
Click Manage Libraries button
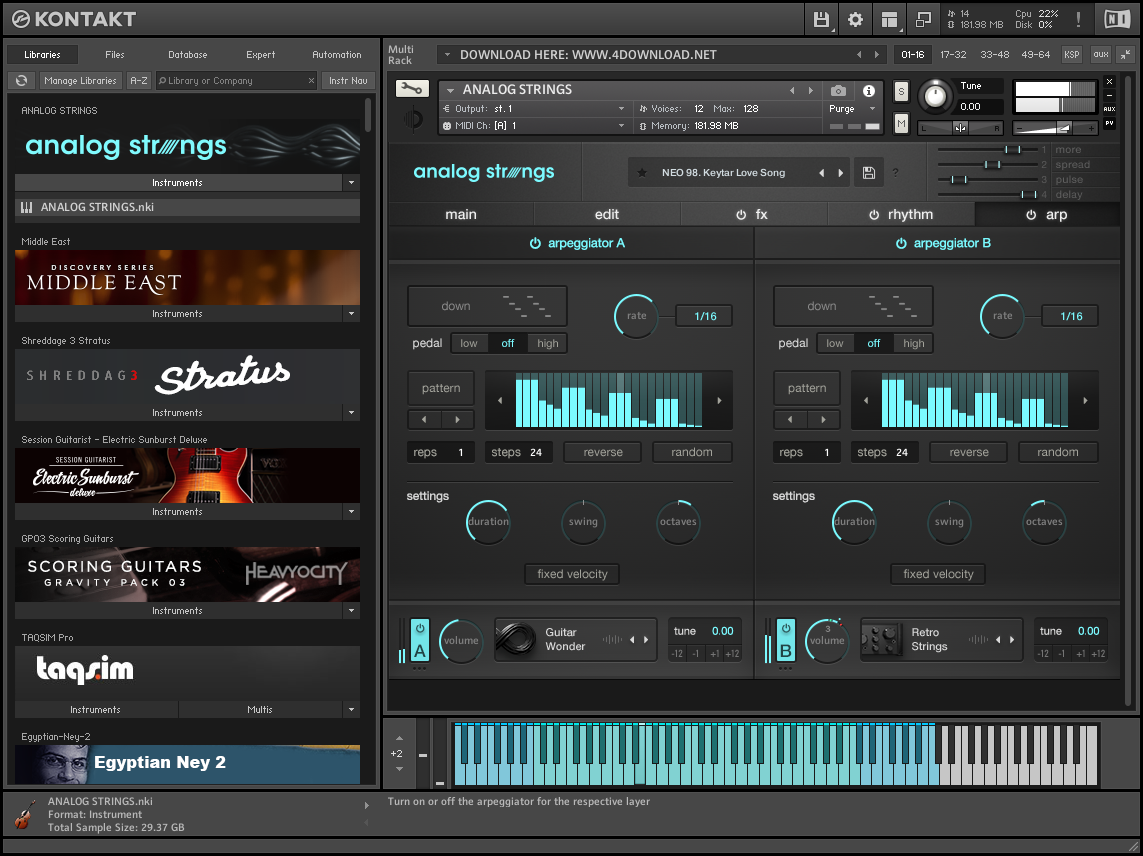tap(80, 81)
